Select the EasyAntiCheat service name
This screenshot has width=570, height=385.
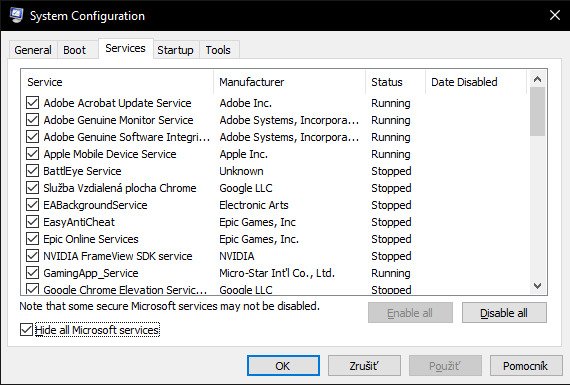pos(79,222)
